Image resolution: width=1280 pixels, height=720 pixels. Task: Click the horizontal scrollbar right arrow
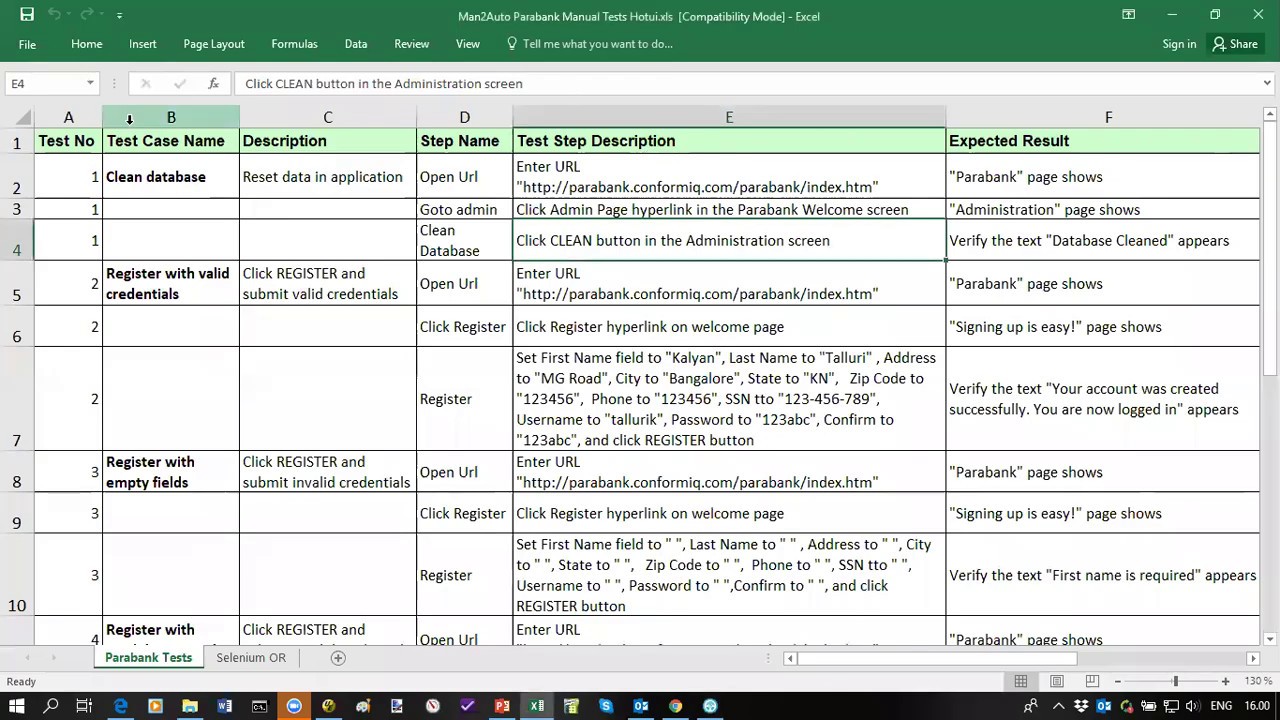[x=1253, y=658]
